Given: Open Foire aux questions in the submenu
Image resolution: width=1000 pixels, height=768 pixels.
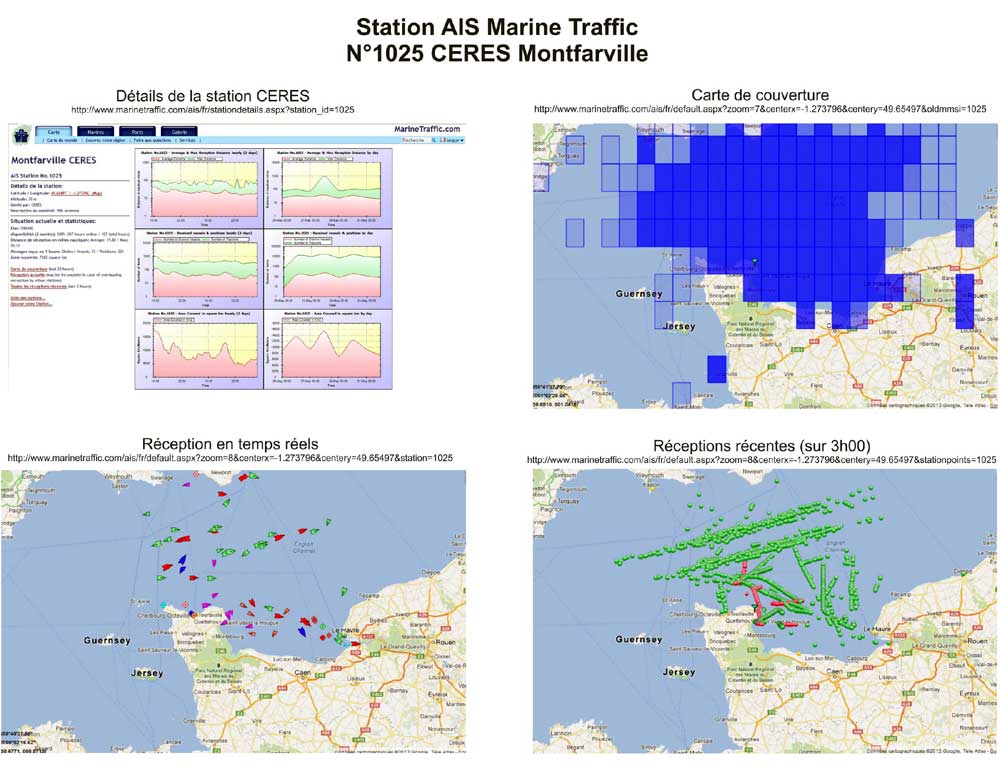Looking at the screenshot, I should 152,140.
